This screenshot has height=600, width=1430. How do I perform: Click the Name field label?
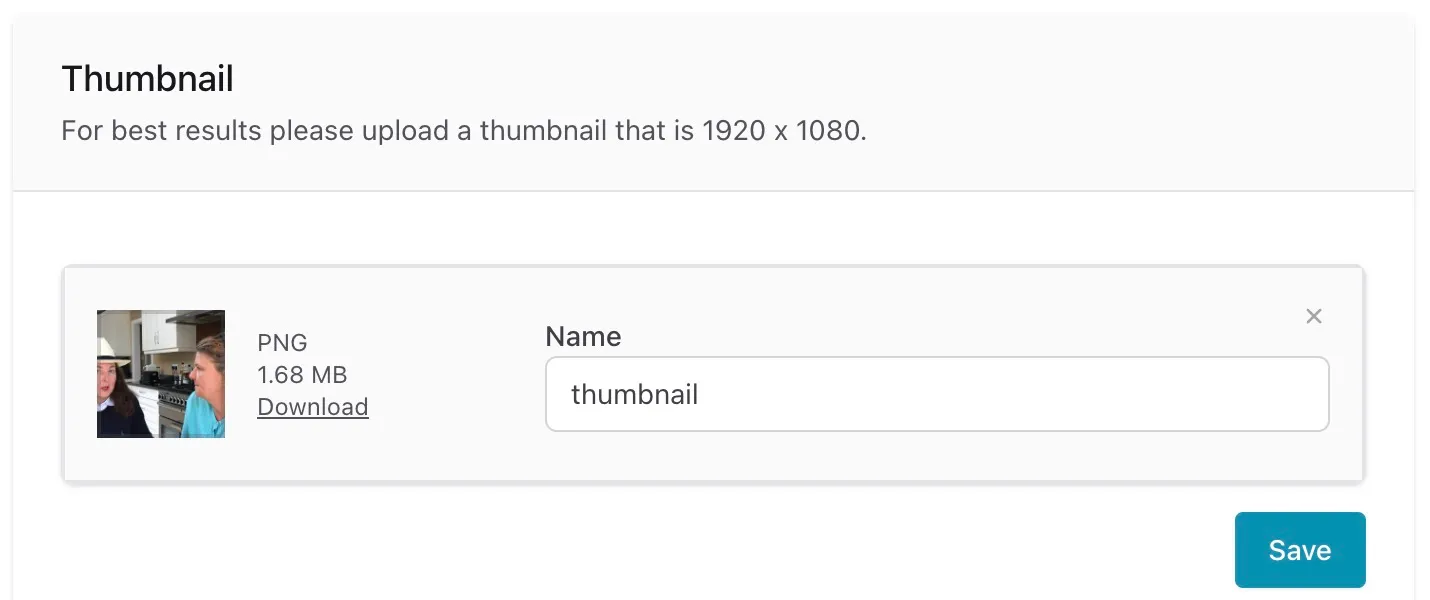(x=583, y=337)
